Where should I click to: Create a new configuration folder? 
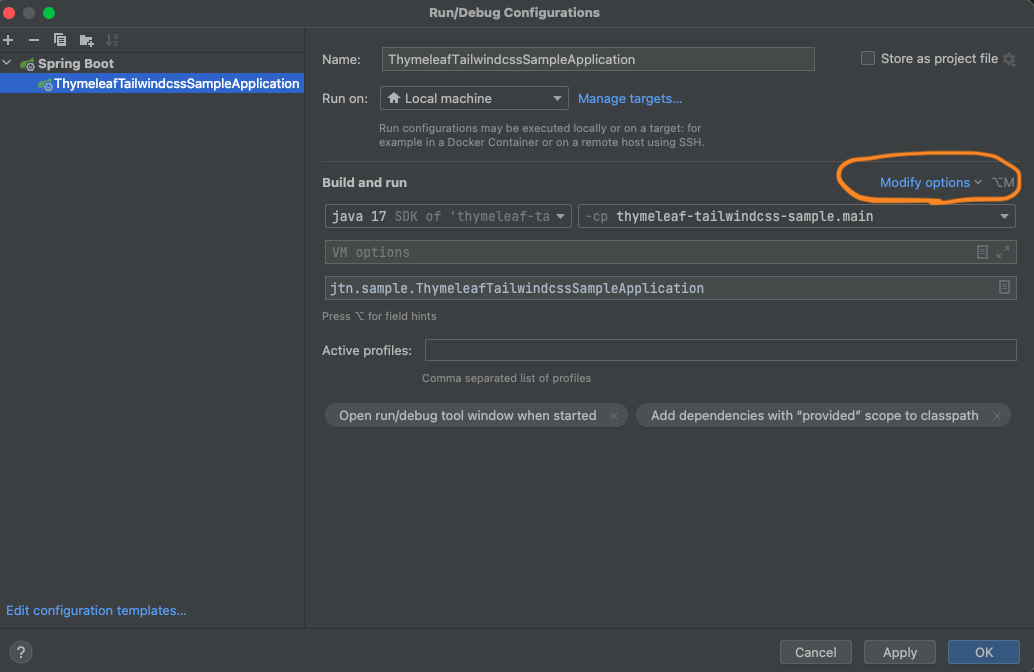tap(87, 40)
